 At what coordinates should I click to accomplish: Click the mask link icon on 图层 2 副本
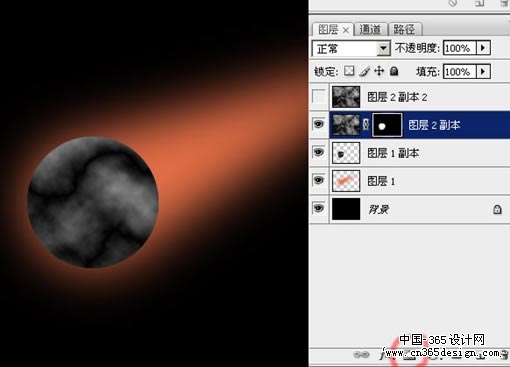coord(366,125)
